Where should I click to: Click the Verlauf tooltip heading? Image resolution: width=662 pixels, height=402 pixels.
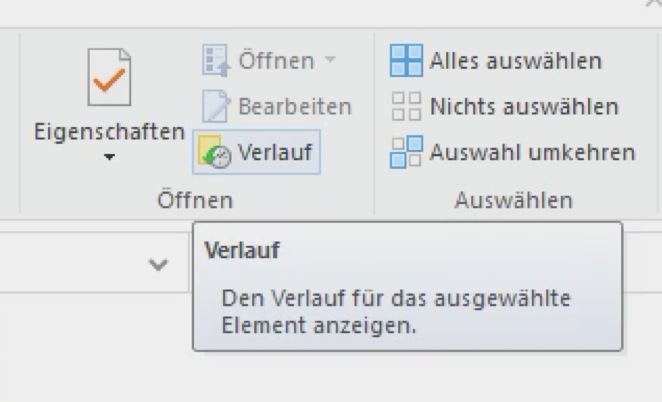[x=242, y=250]
